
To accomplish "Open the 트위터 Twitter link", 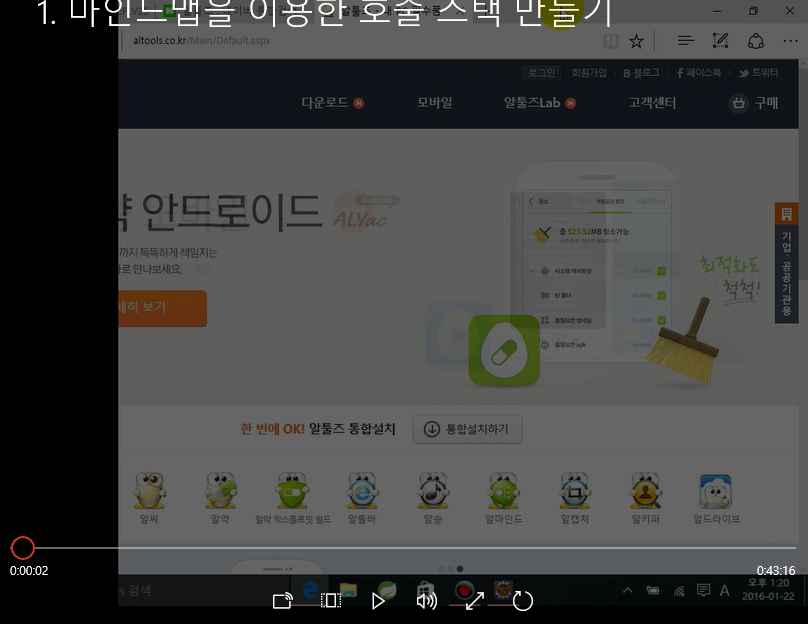I will click(x=759, y=73).
